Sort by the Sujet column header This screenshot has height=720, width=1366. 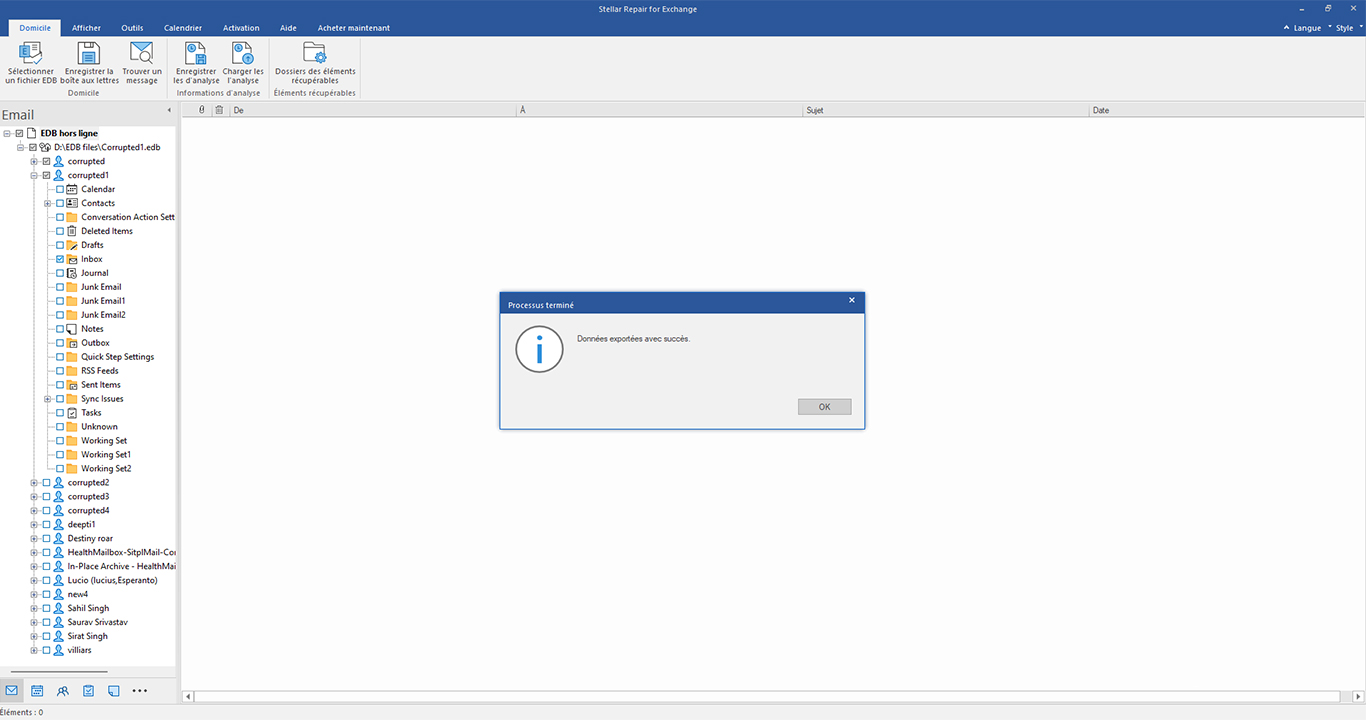[945, 110]
